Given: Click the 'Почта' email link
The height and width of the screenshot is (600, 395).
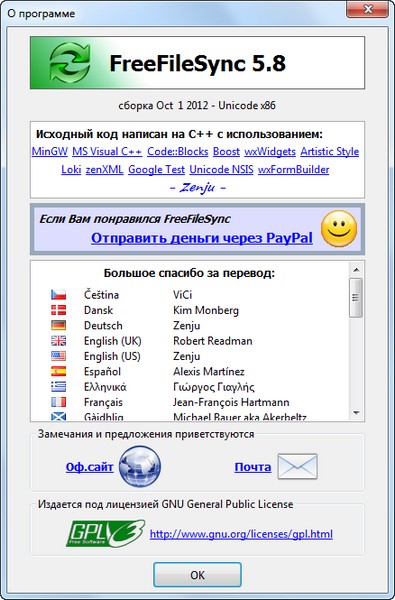Looking at the screenshot, I should point(253,467).
